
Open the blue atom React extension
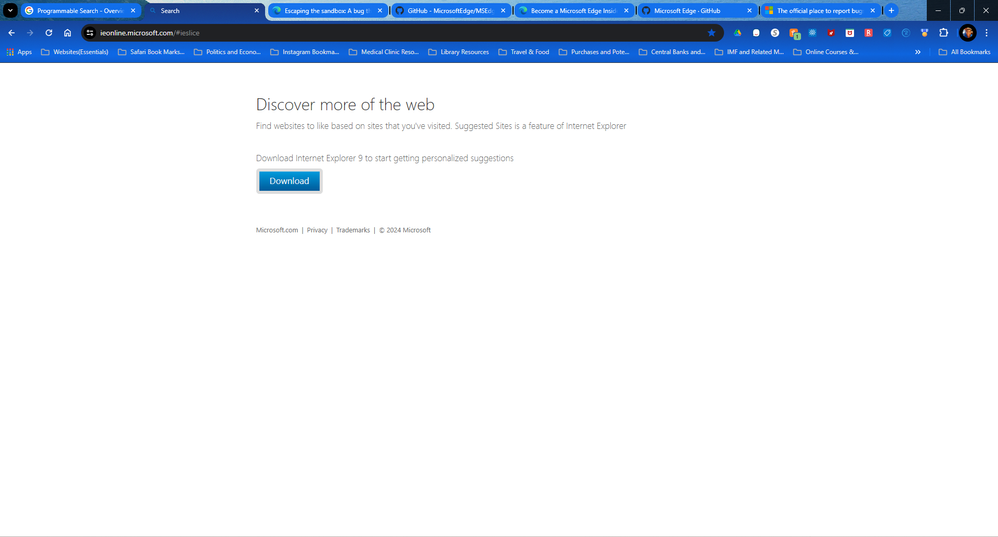(x=812, y=32)
